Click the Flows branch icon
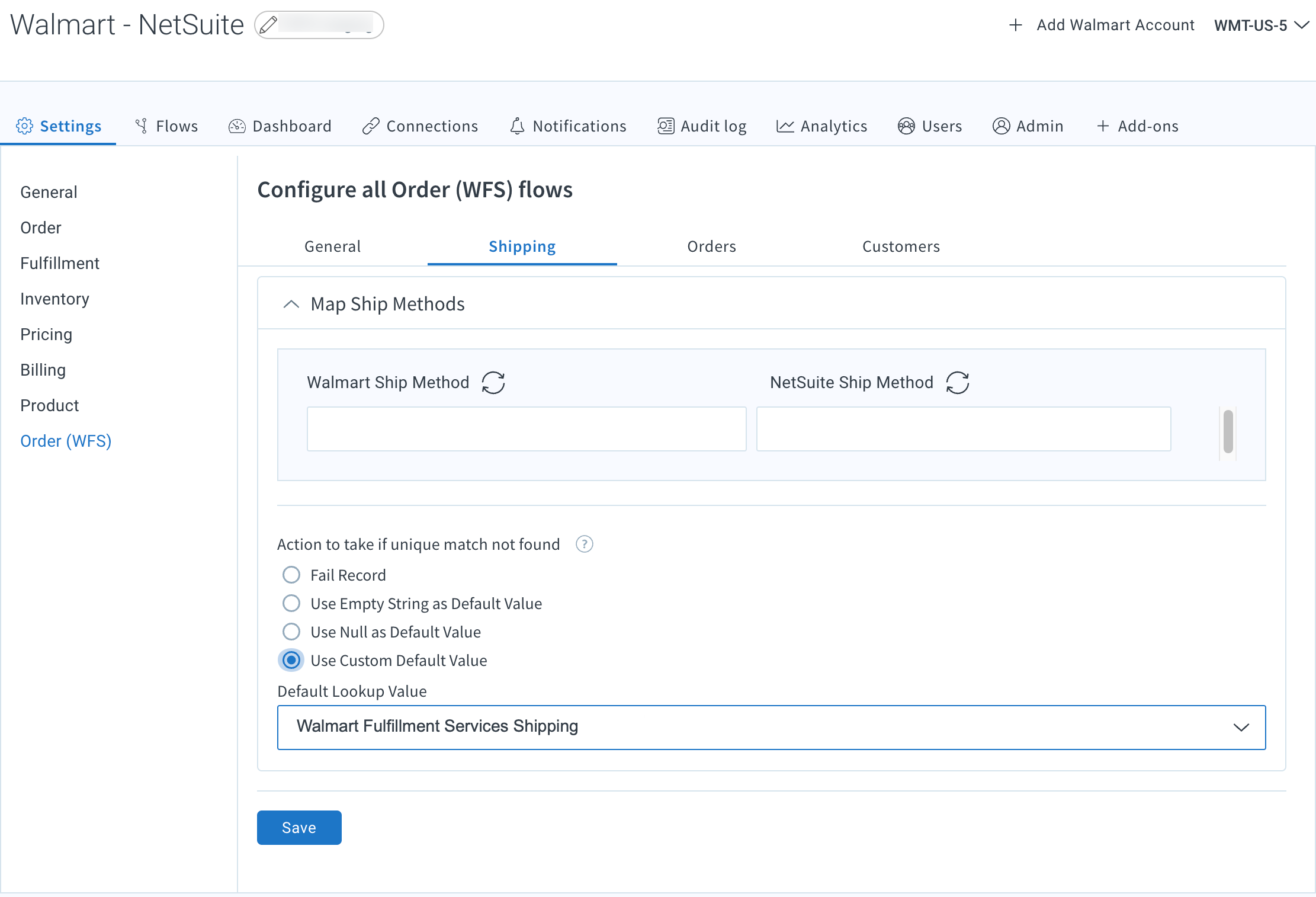The width and height of the screenshot is (1316, 897). tap(141, 126)
